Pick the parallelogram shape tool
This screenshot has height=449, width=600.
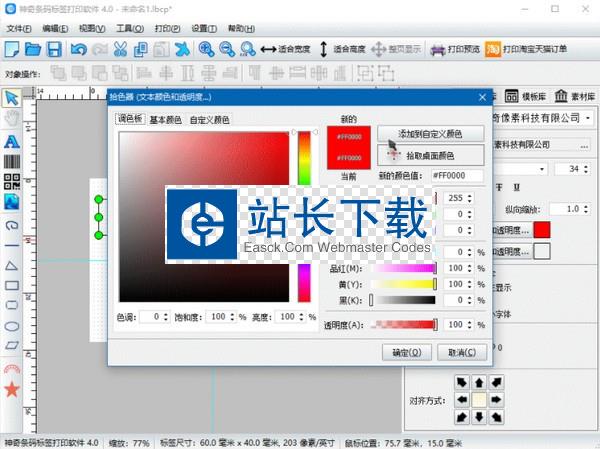tap(12, 345)
